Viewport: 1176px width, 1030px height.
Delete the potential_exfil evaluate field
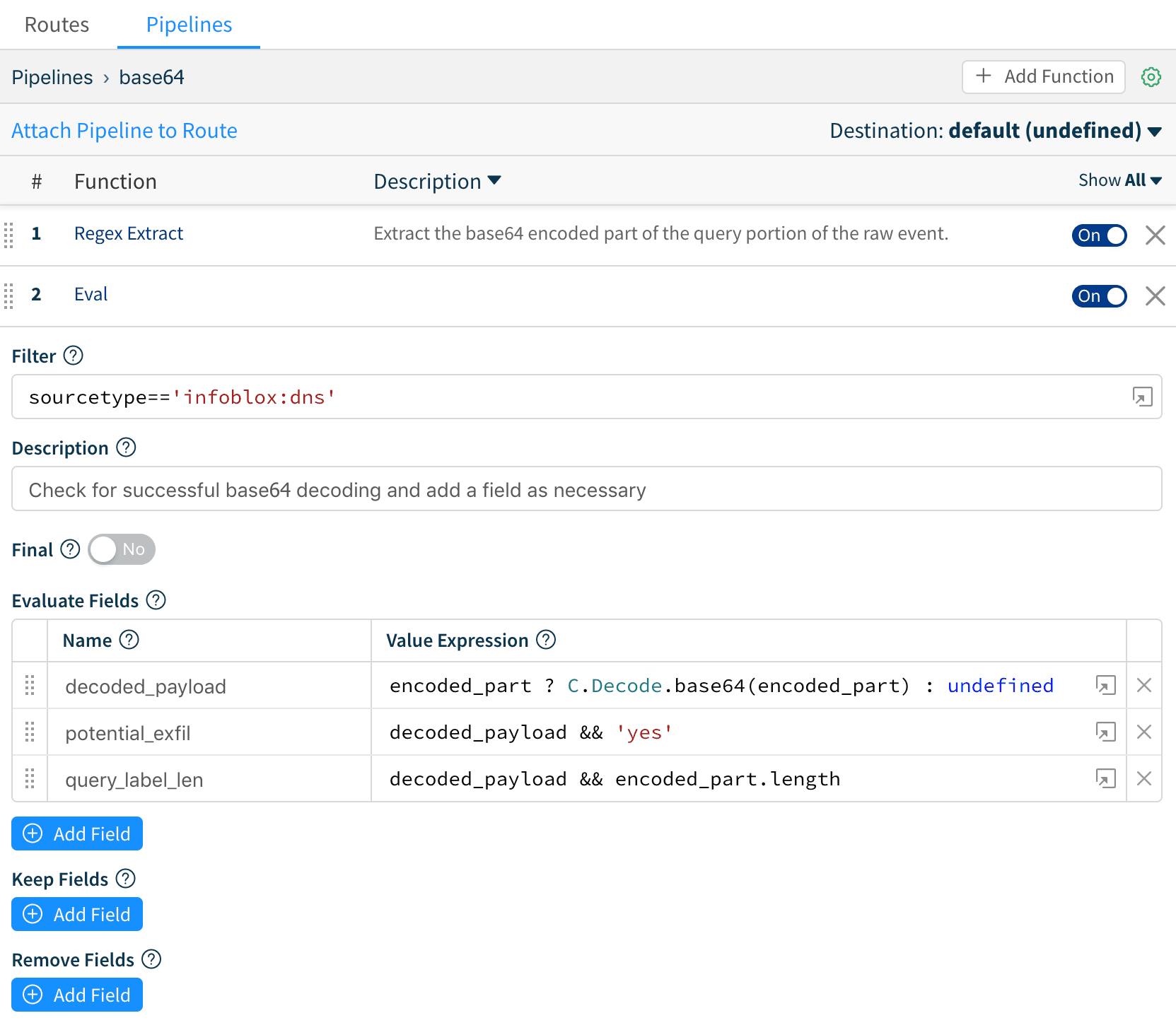(1143, 732)
